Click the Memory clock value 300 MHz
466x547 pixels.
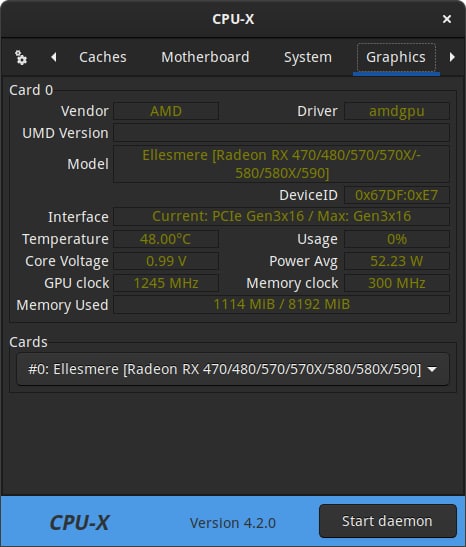click(x=397, y=283)
